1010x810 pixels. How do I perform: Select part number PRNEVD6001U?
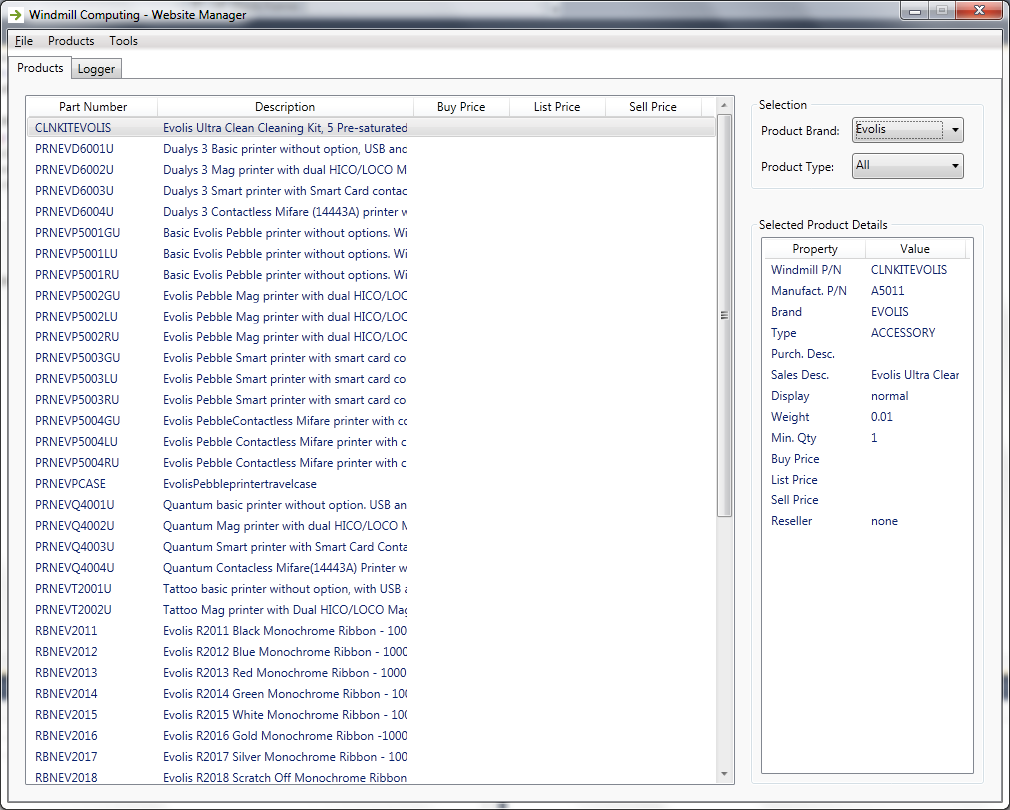tap(74, 149)
